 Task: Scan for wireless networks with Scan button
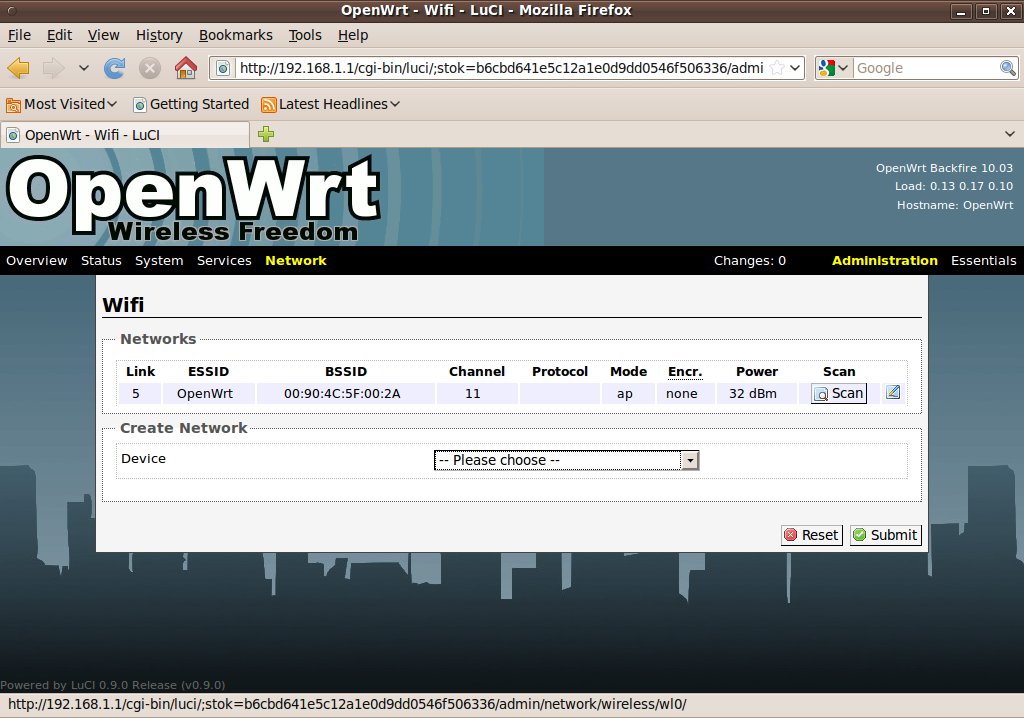coord(838,393)
